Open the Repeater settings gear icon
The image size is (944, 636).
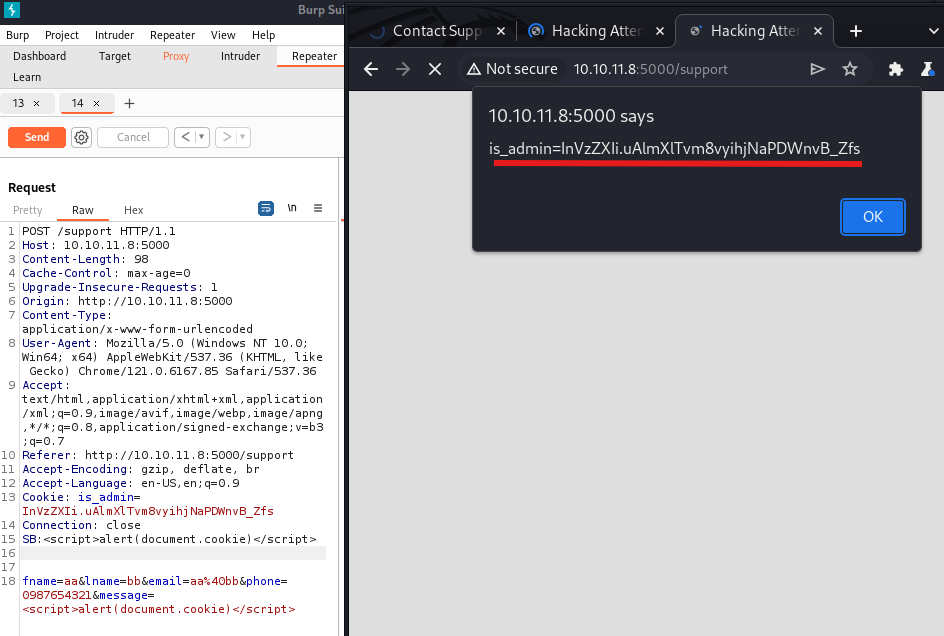[81, 137]
